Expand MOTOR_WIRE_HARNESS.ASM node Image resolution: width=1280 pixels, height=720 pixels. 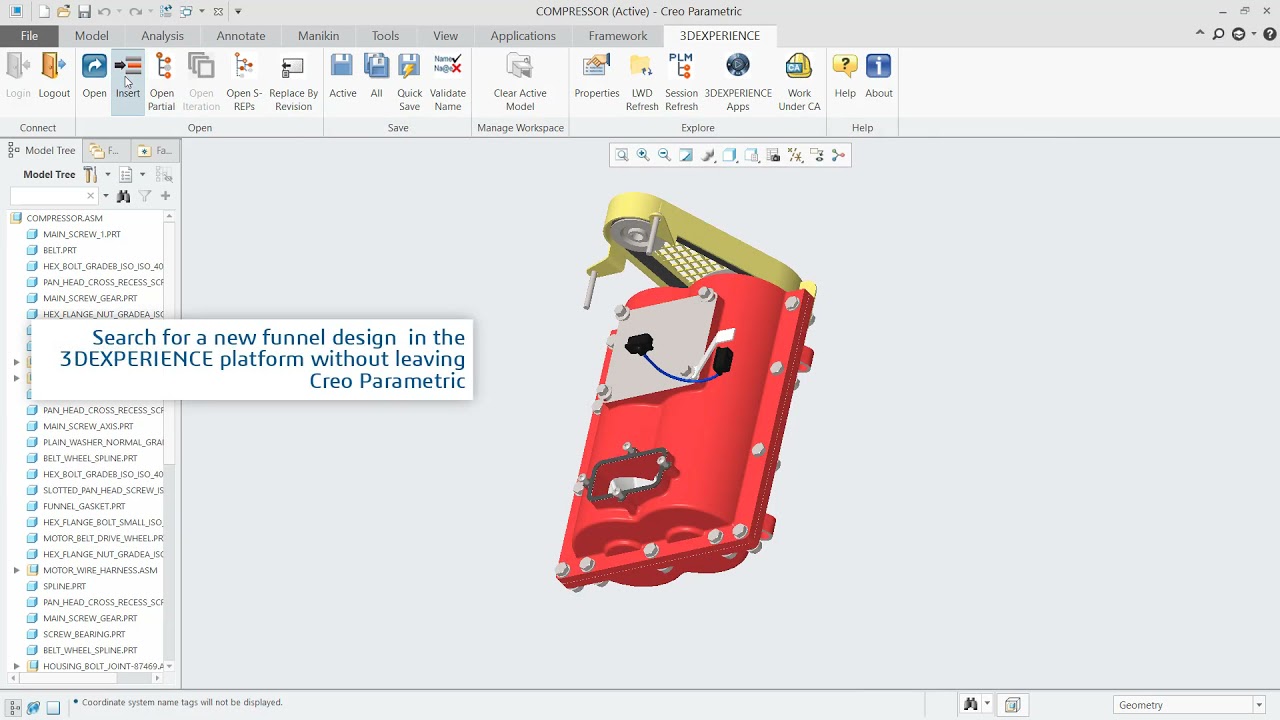[x=16, y=570]
